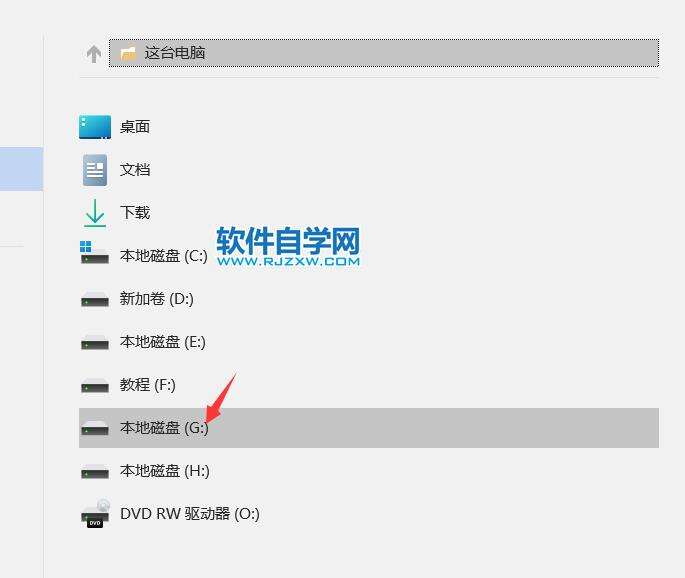Viewport: 685px width, 578px height.
Task: Select 本地磁盘 (H:) label
Action: click(x=165, y=471)
